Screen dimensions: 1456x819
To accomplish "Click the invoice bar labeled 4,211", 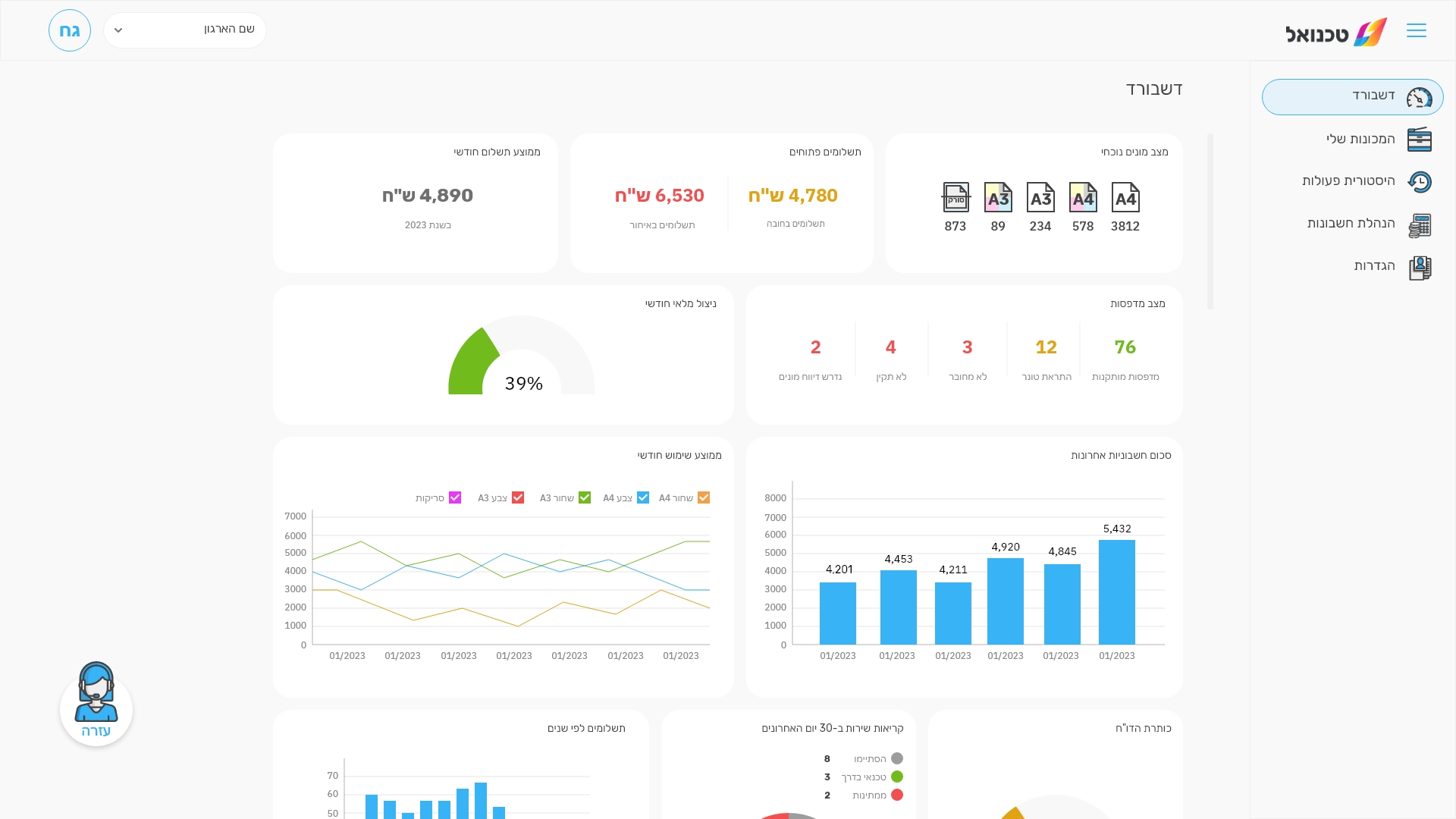I will pos(953,613).
